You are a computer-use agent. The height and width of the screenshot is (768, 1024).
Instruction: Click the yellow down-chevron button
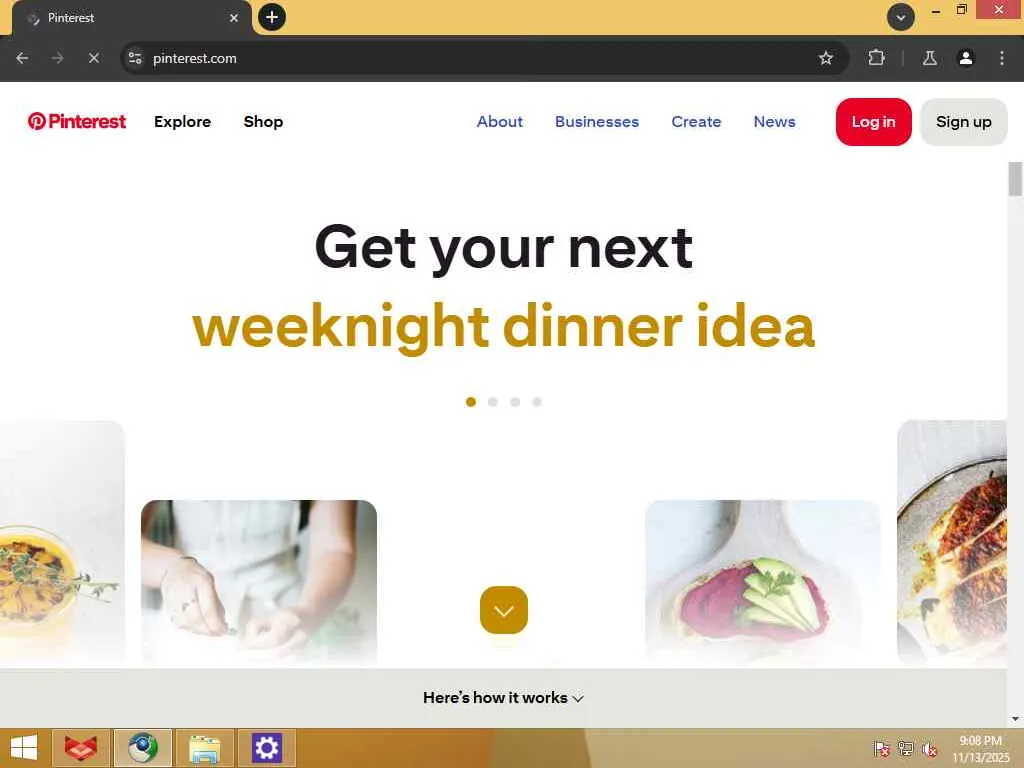point(504,610)
